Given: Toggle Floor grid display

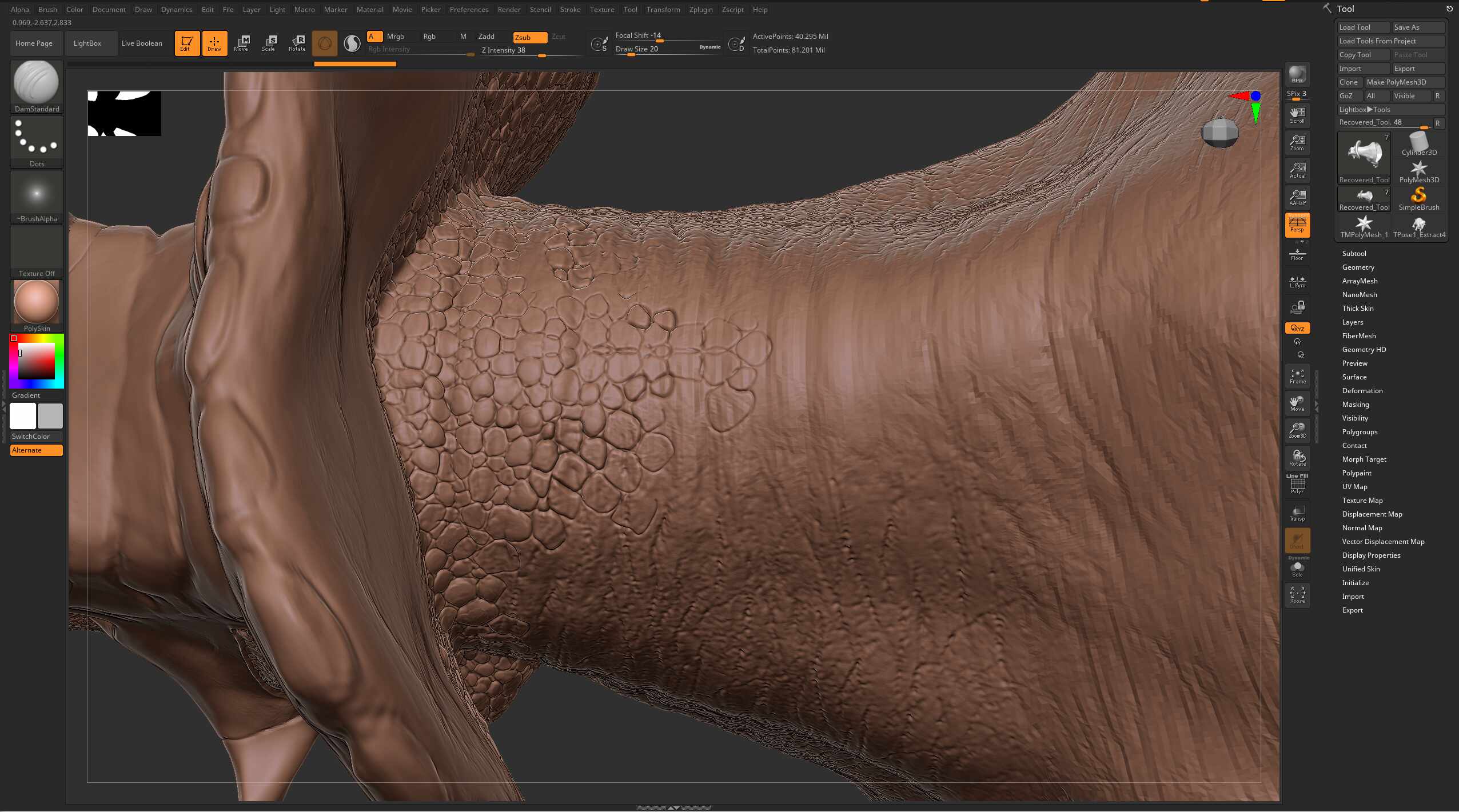Looking at the screenshot, I should tap(1297, 254).
